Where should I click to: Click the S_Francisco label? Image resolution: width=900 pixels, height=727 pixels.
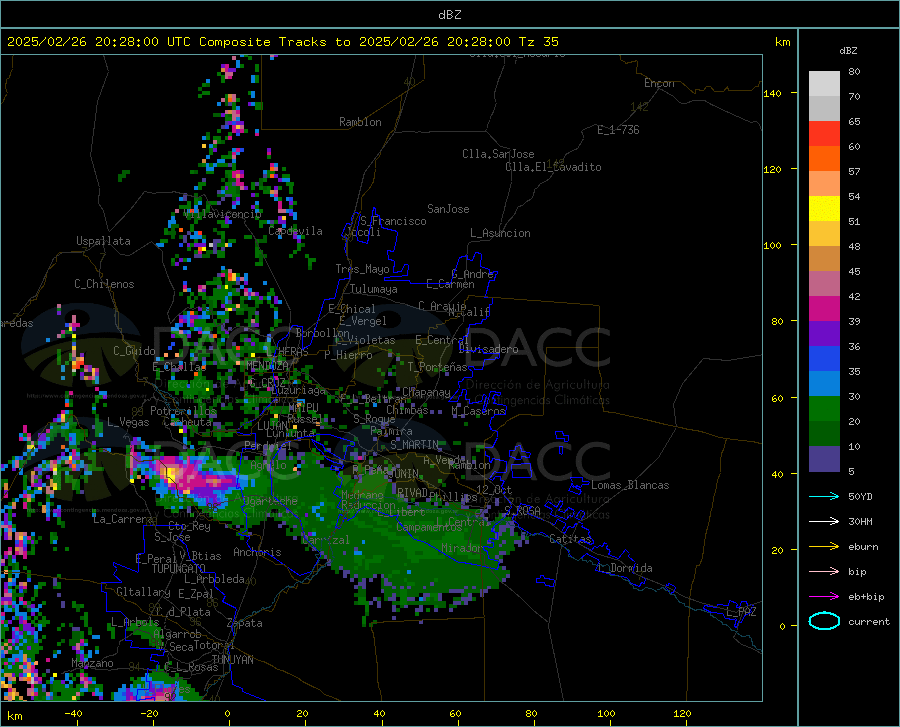point(393,221)
